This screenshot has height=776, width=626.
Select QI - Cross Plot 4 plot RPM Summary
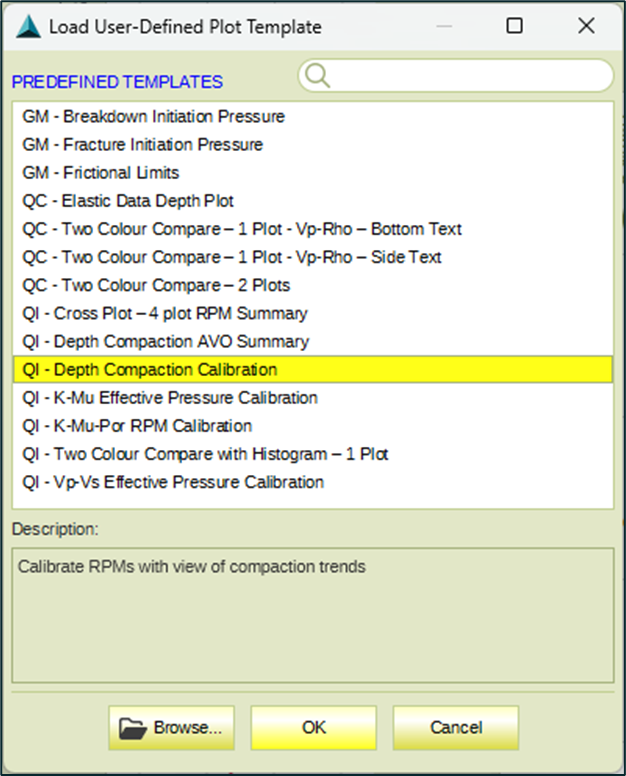tap(313, 314)
